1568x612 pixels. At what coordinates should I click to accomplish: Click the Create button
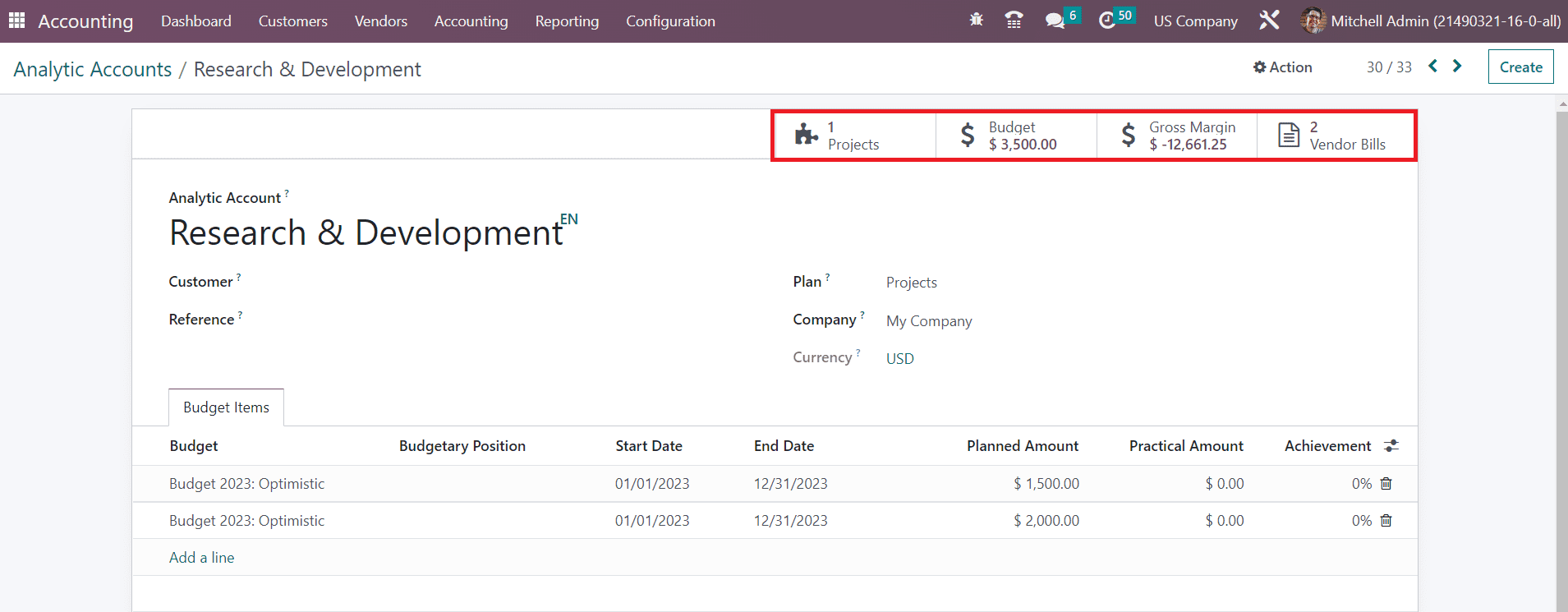1520,67
